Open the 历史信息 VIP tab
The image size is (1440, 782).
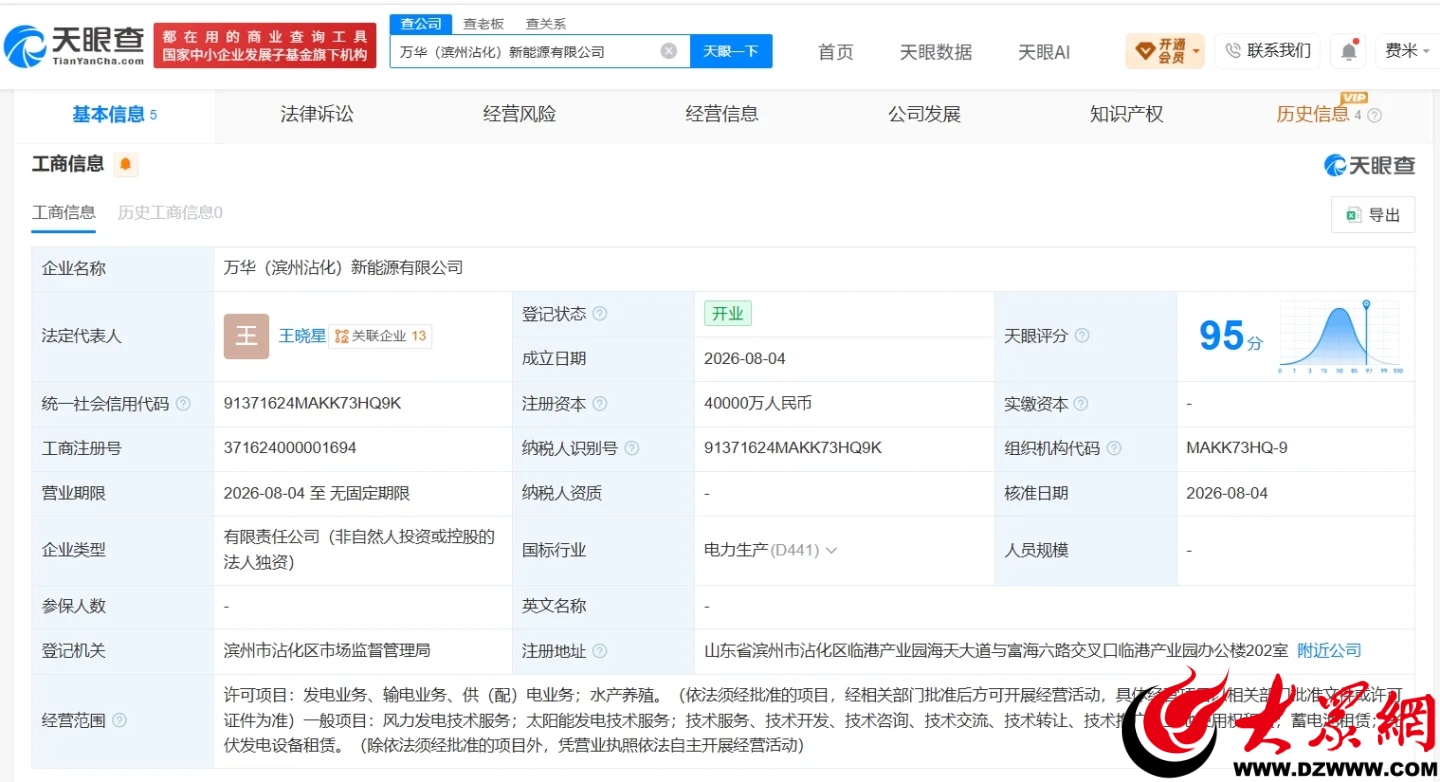pos(1313,115)
